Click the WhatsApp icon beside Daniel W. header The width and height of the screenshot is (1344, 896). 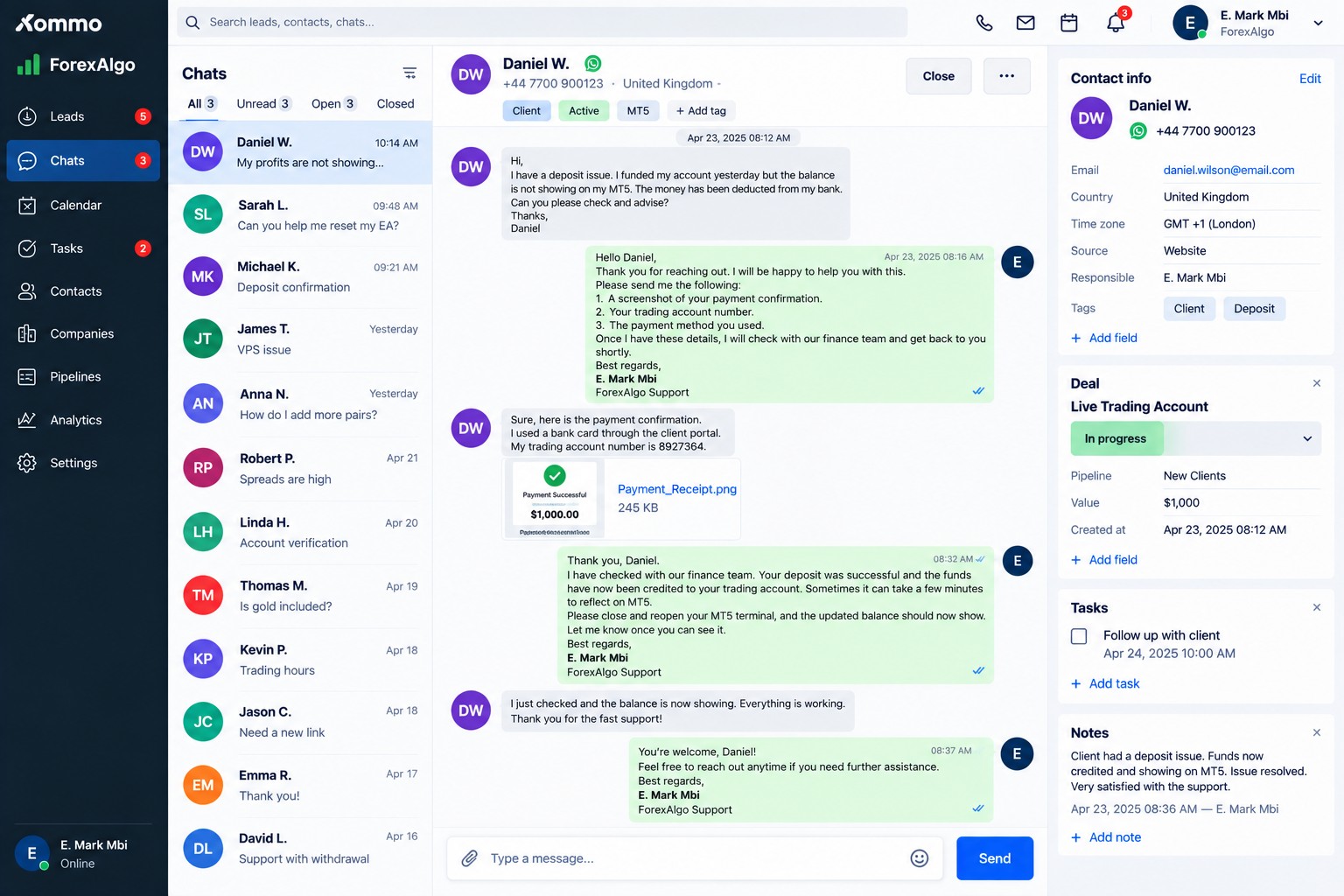(x=593, y=63)
